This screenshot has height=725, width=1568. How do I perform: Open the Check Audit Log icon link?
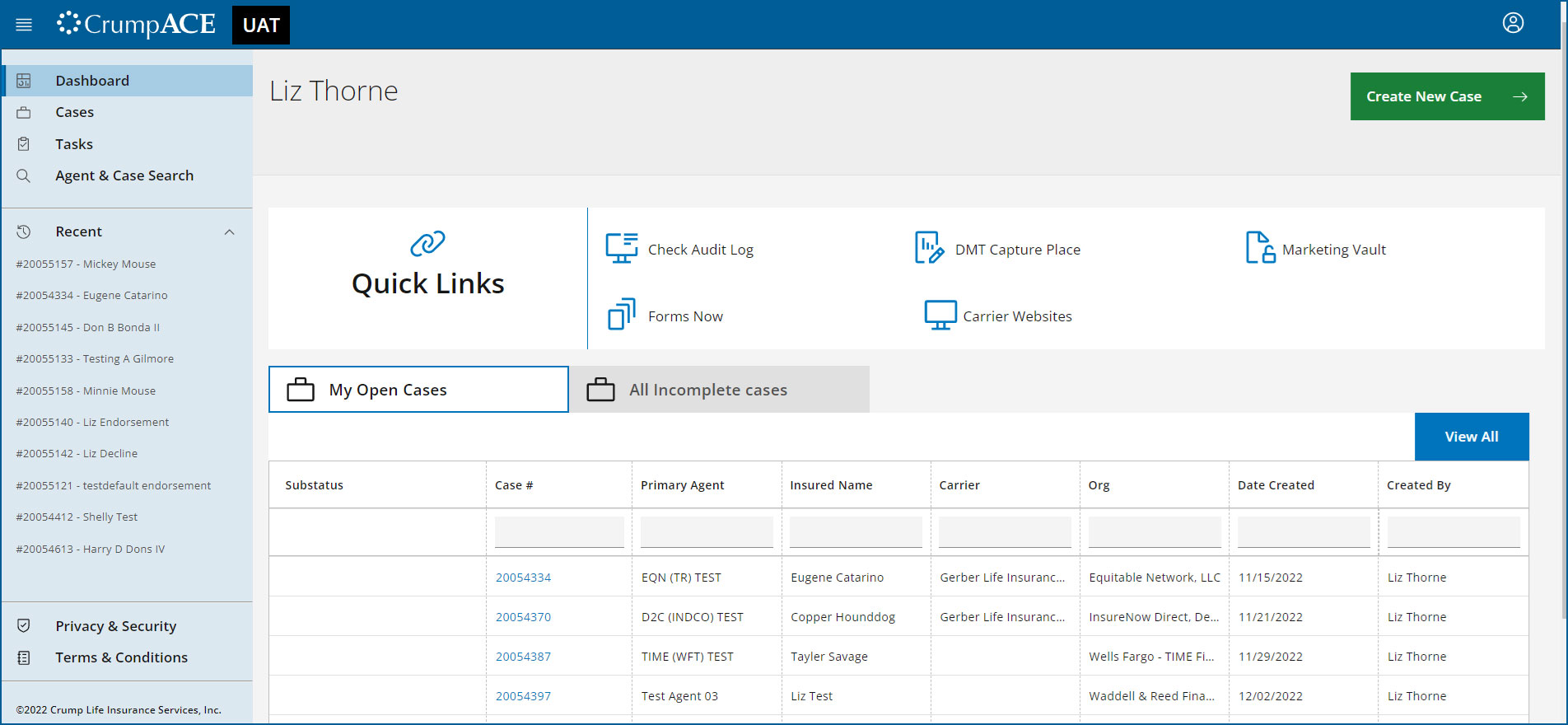tap(622, 249)
